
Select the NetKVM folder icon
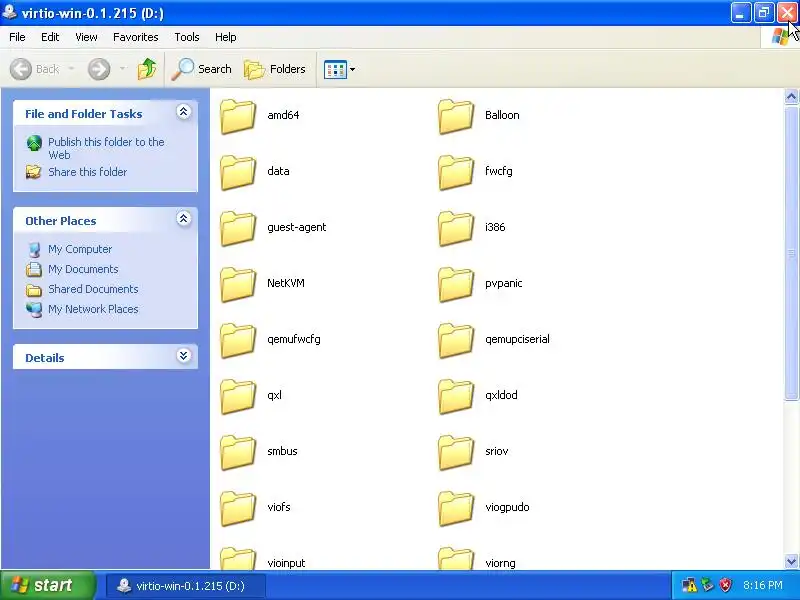[x=238, y=284]
